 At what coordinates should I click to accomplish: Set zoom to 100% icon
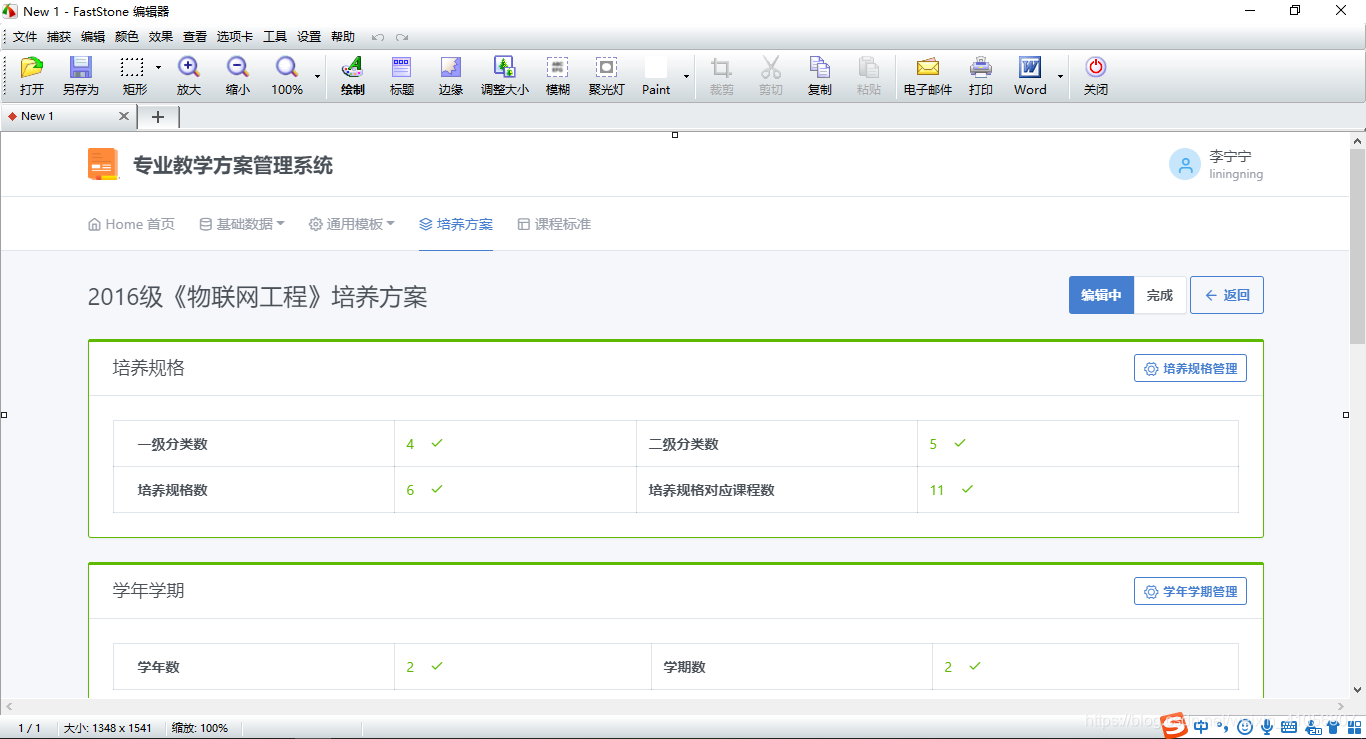(x=287, y=76)
